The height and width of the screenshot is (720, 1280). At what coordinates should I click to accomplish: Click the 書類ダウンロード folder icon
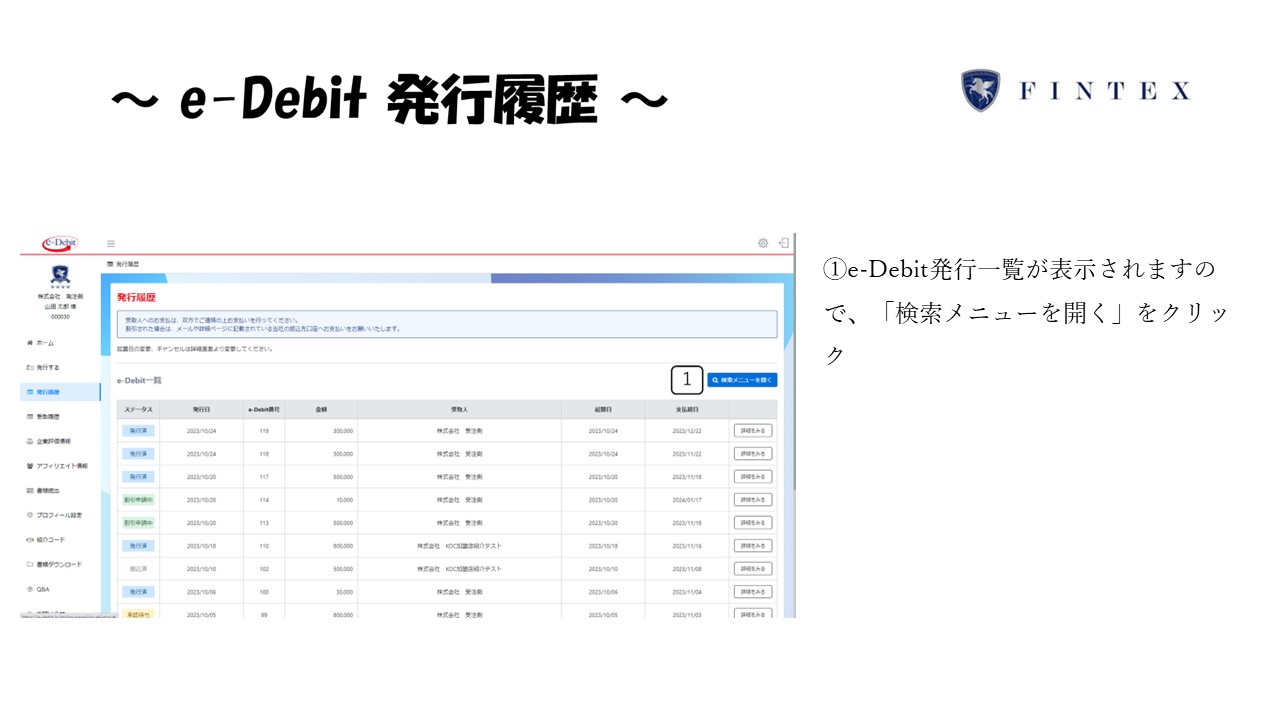[x=30, y=565]
